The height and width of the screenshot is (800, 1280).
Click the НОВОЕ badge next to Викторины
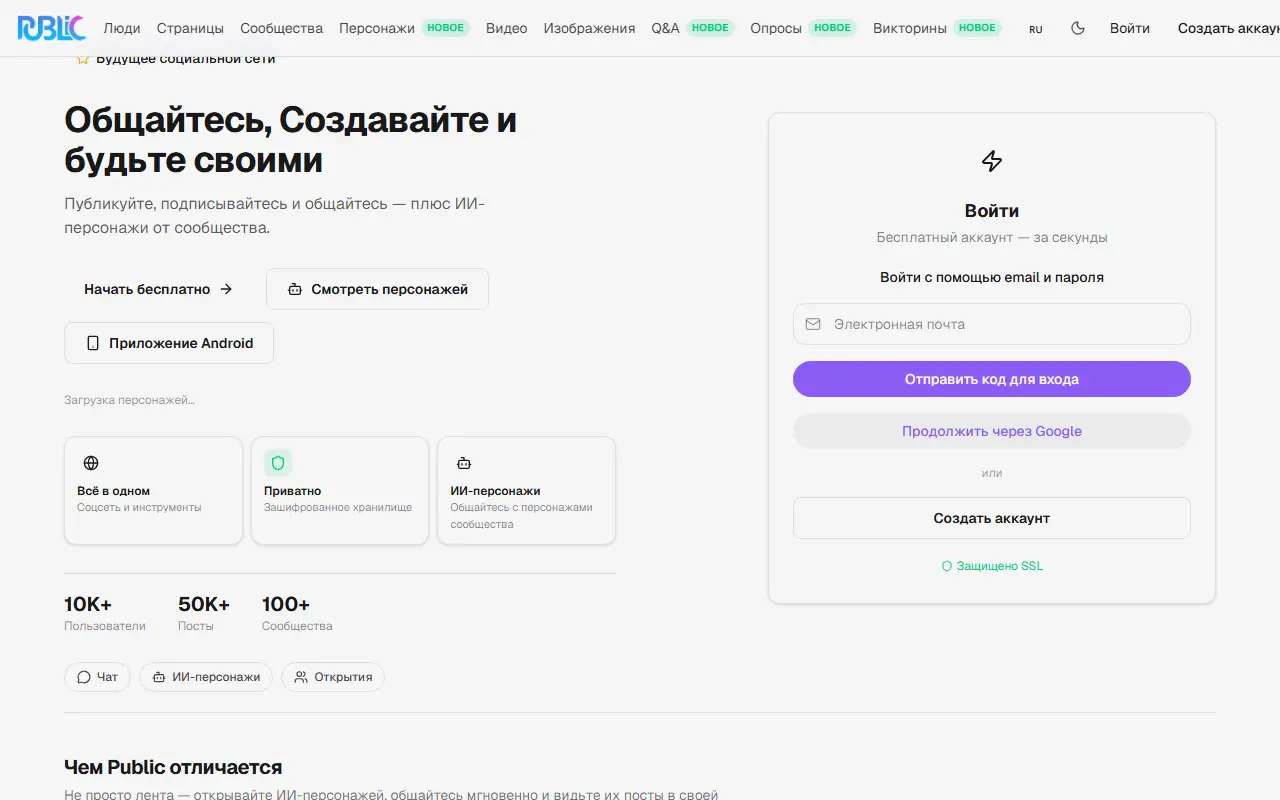click(x=978, y=28)
